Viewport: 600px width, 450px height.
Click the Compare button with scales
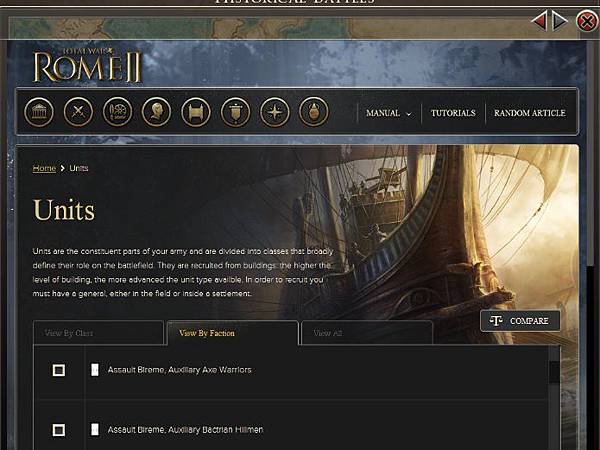pos(520,321)
